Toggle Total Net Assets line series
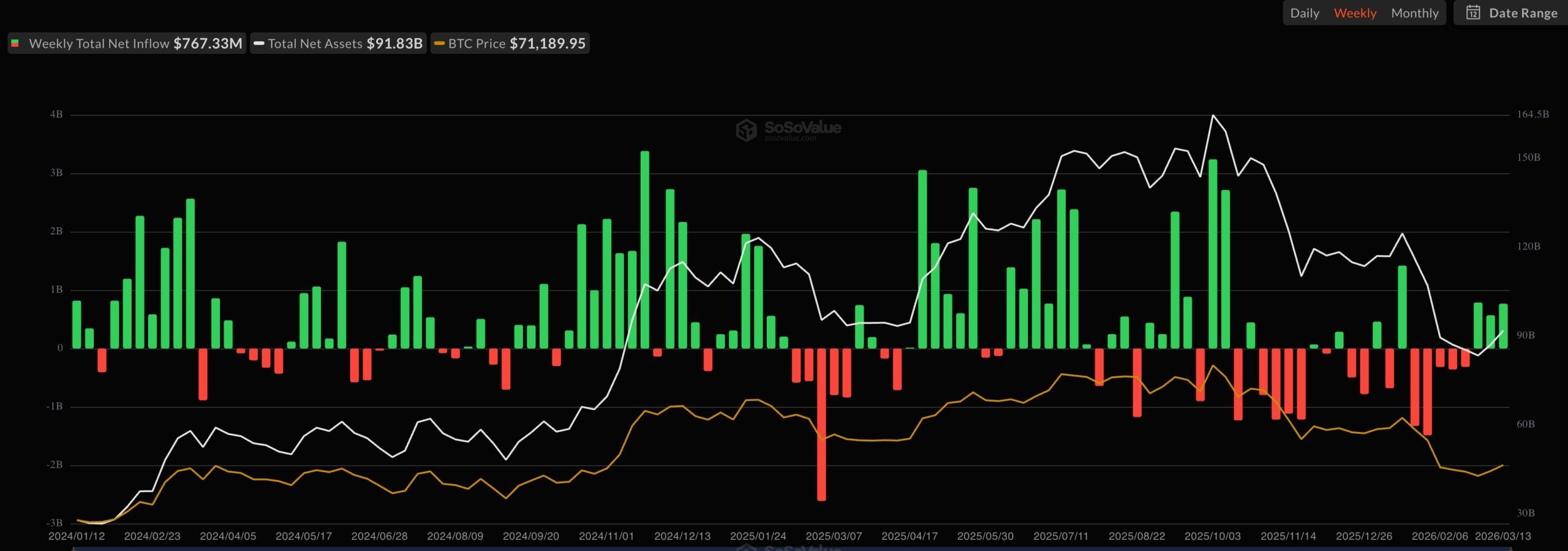1568x551 pixels. point(338,44)
